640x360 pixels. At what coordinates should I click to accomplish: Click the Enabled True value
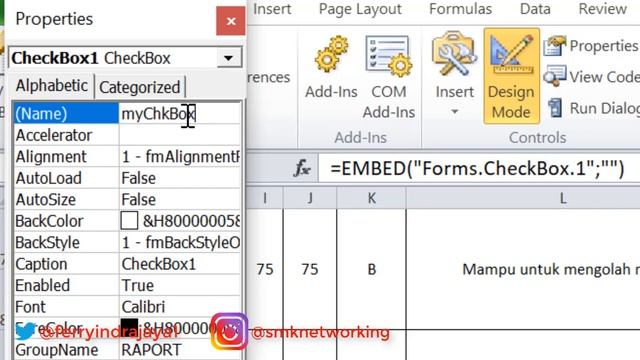(180, 285)
